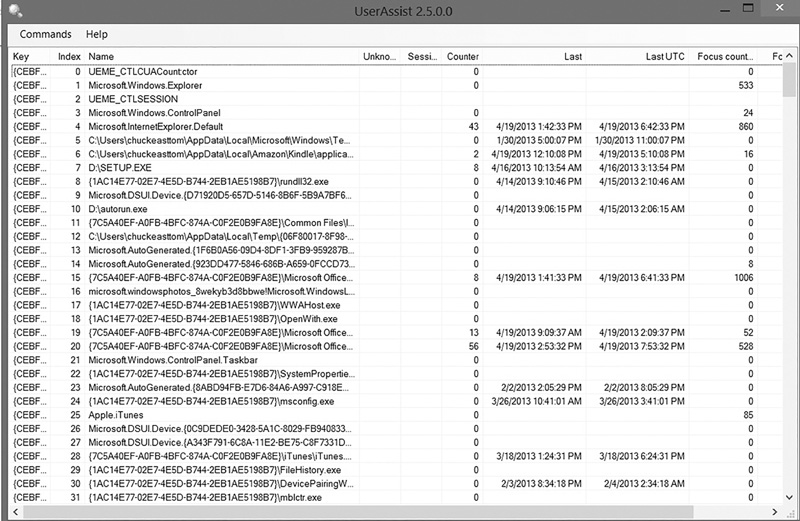Image resolution: width=800 pixels, height=521 pixels.
Task: Select the mblctr.exe entry
Action: 396,498
